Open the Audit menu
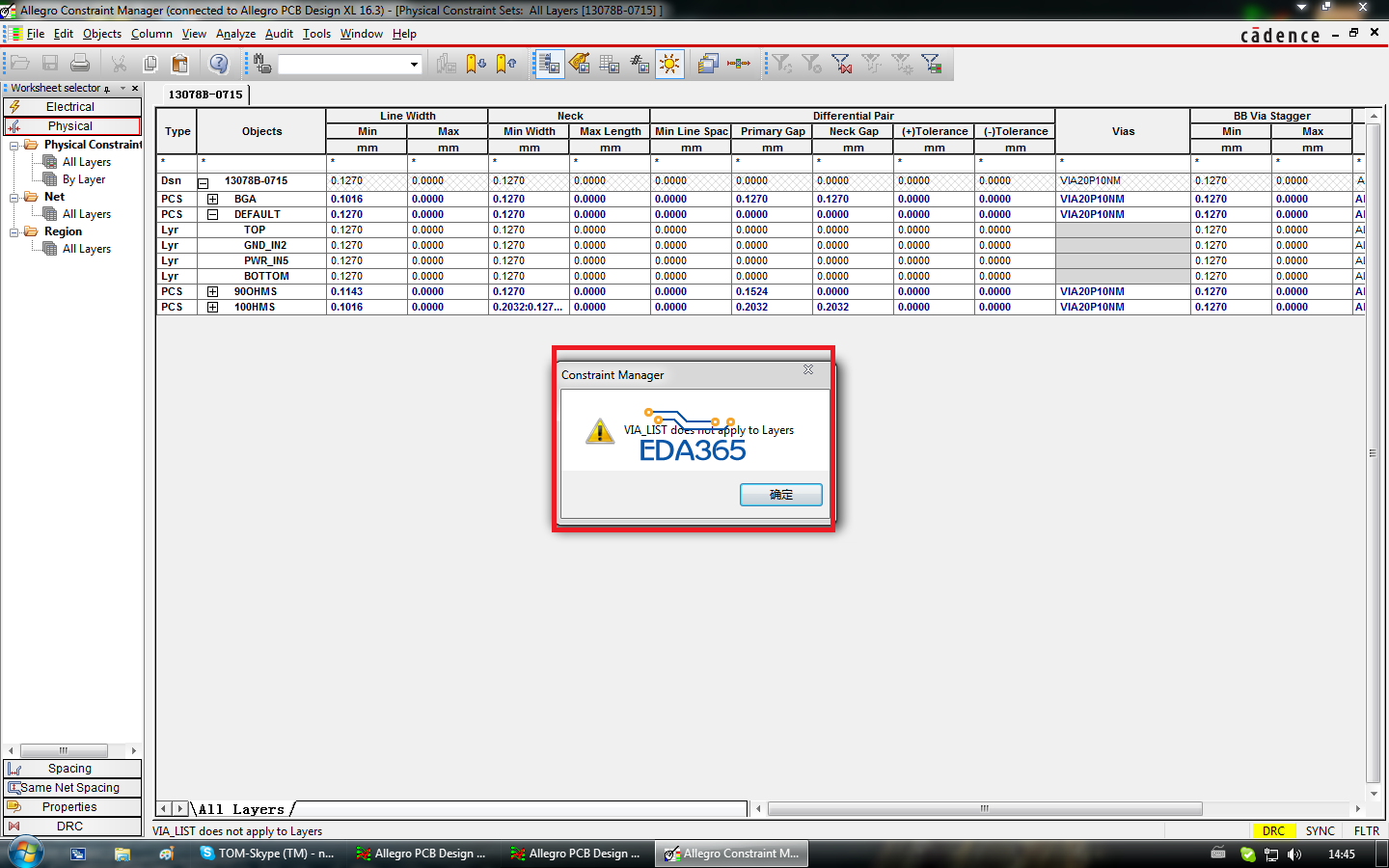 [x=279, y=34]
